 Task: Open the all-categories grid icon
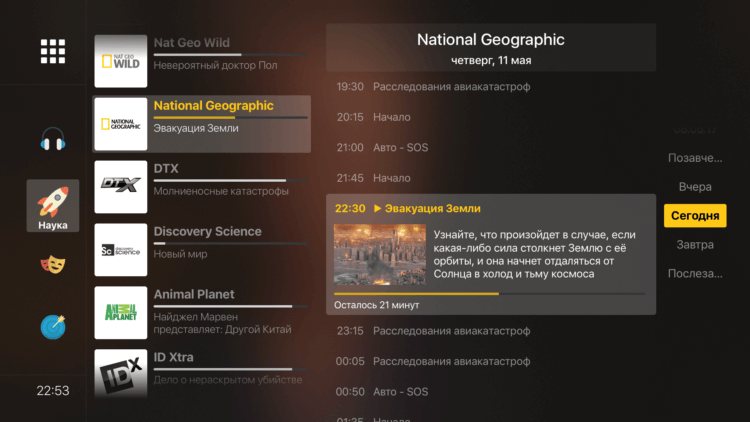click(x=53, y=51)
